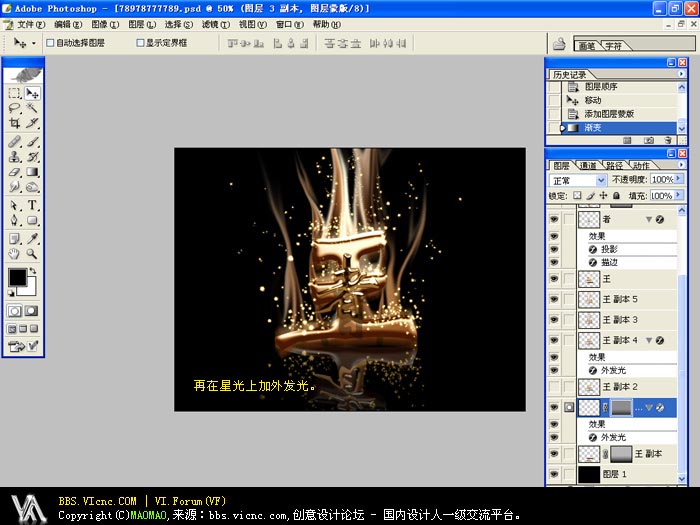Screen dimensions: 700x525
Task: Enable the 自动选择图层 checkbox
Action: (50, 43)
